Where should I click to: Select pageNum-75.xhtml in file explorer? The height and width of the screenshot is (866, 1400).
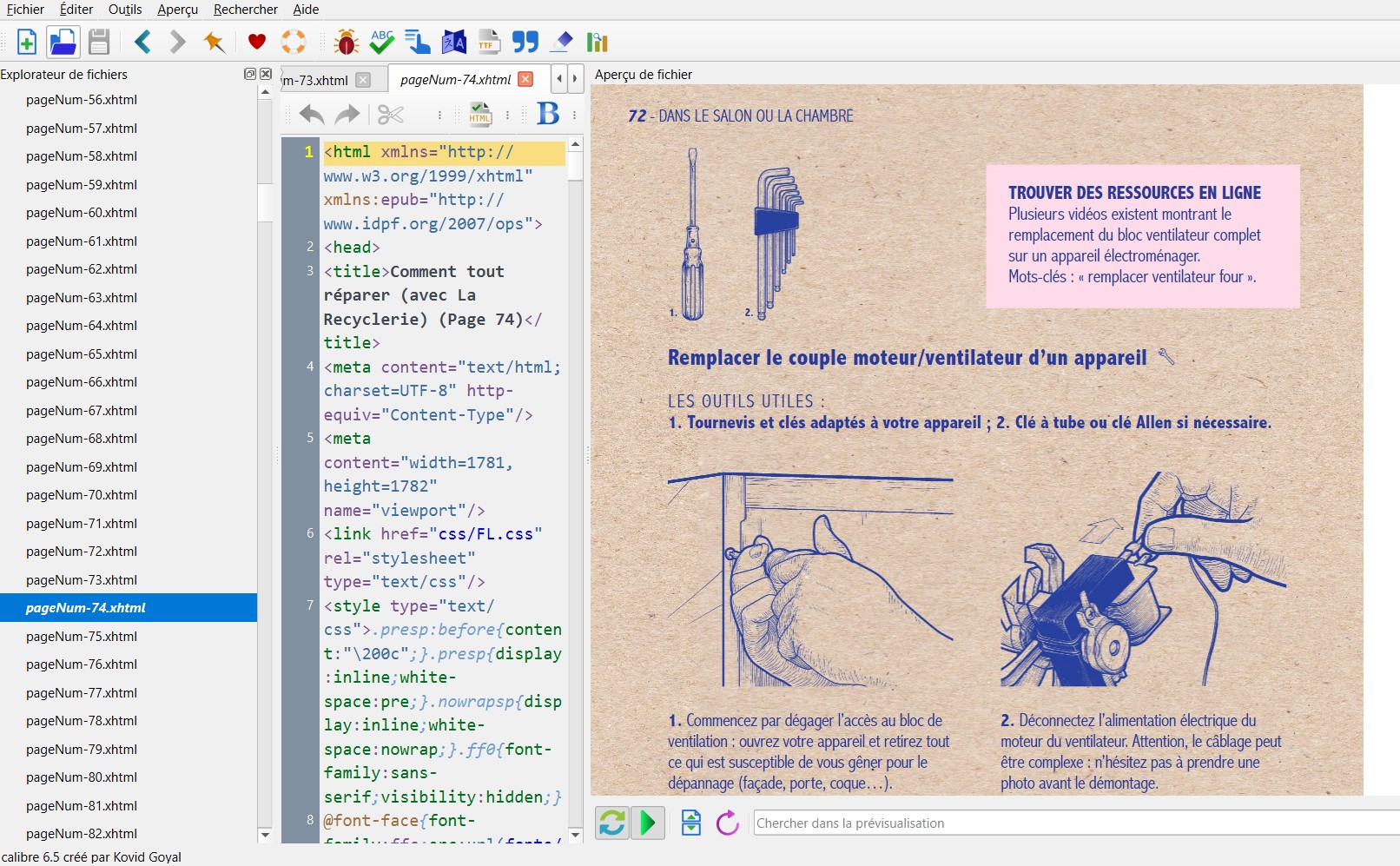click(x=82, y=636)
